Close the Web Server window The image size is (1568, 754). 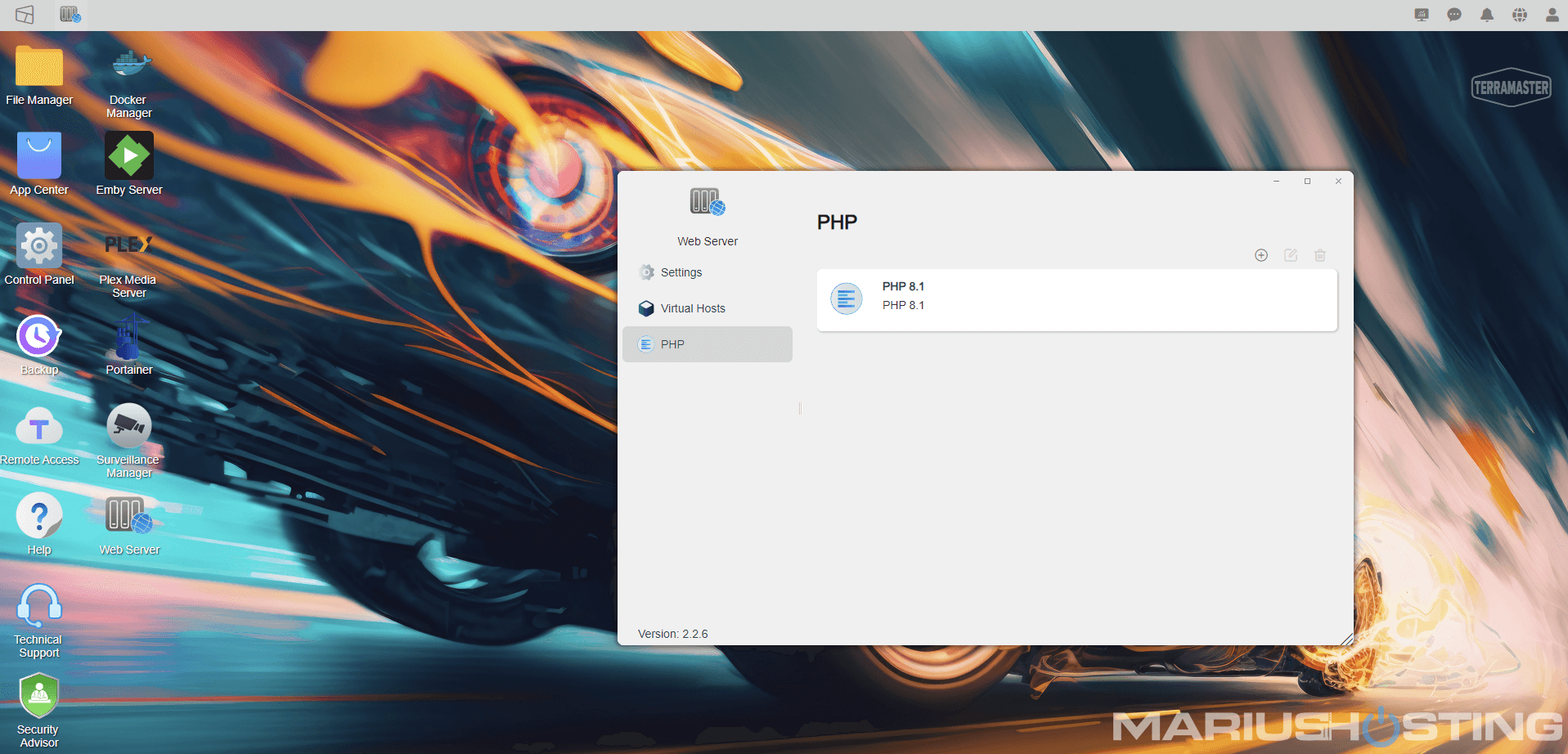click(x=1338, y=182)
